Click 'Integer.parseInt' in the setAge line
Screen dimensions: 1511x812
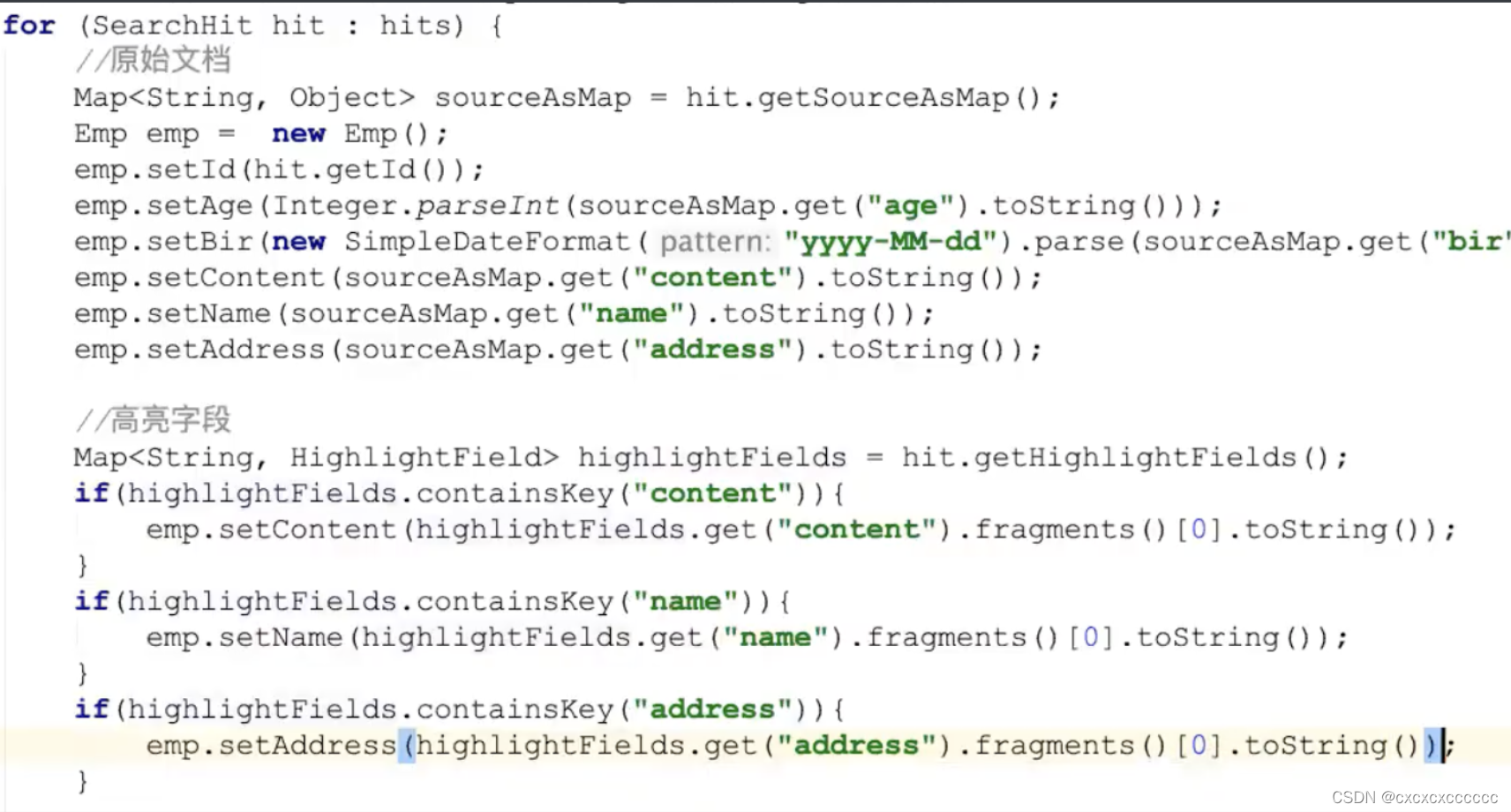[416, 206]
